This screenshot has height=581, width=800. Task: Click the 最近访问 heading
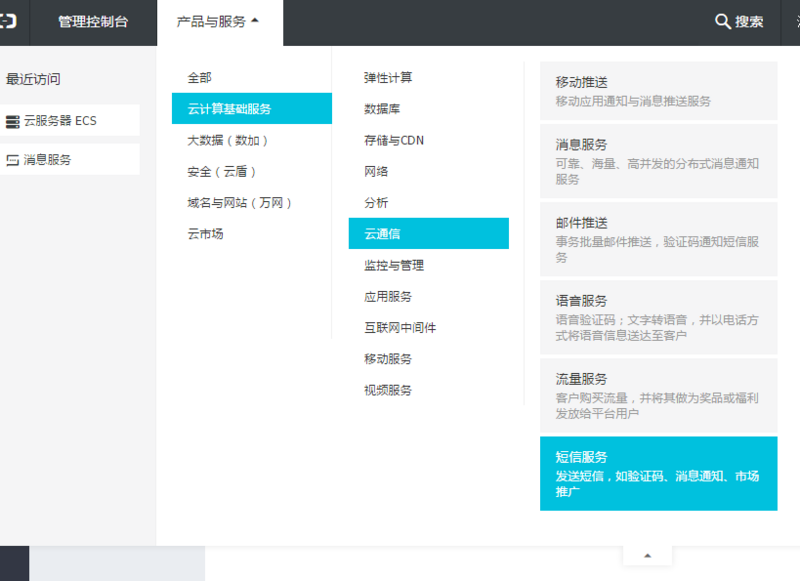[33, 79]
